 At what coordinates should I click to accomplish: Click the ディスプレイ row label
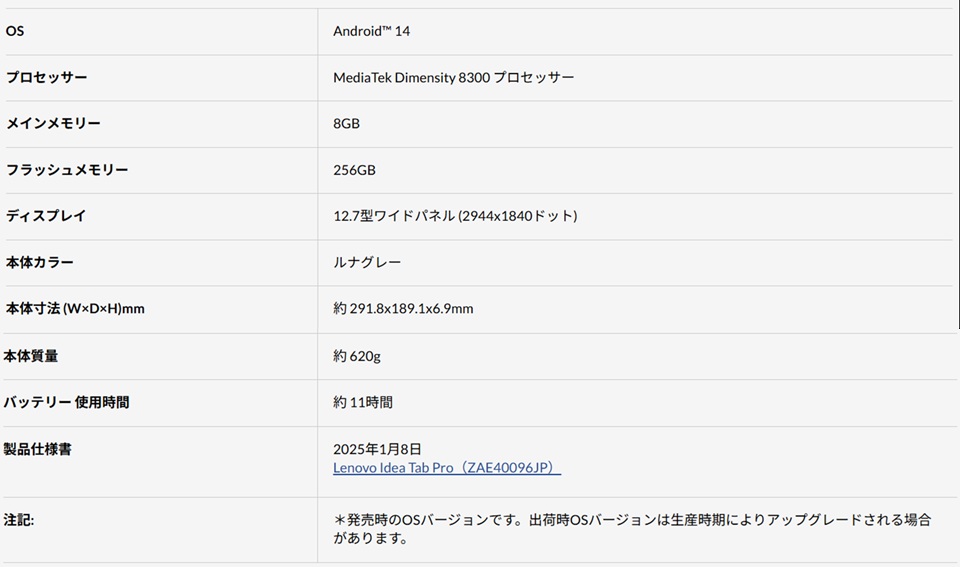coord(46,216)
